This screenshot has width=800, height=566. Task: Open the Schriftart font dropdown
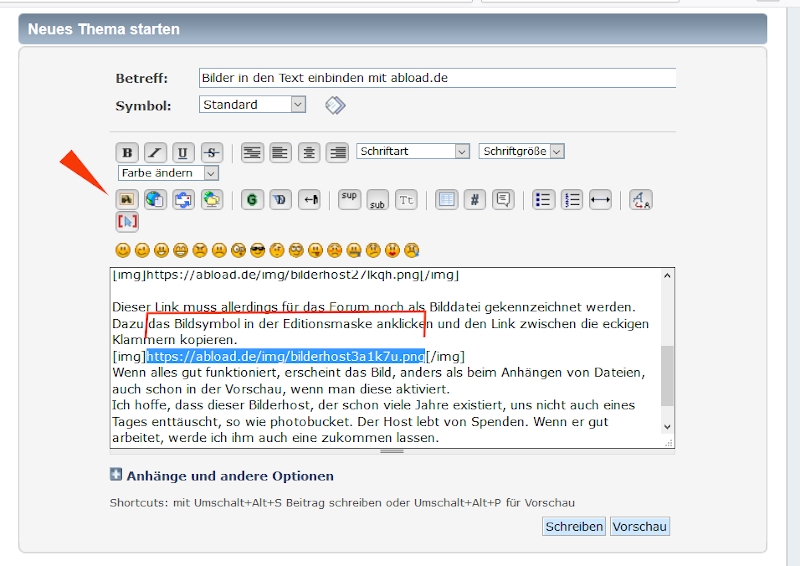tap(413, 151)
